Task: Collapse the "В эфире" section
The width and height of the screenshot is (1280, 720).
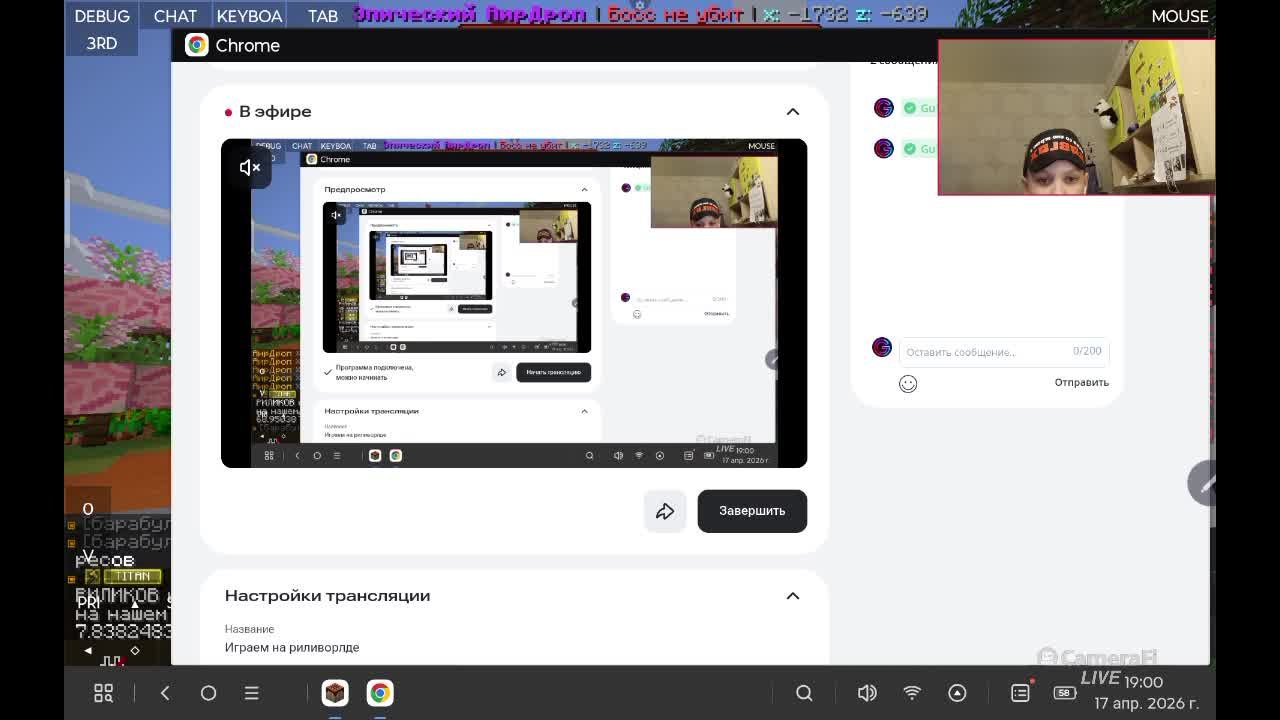Action: (x=792, y=112)
